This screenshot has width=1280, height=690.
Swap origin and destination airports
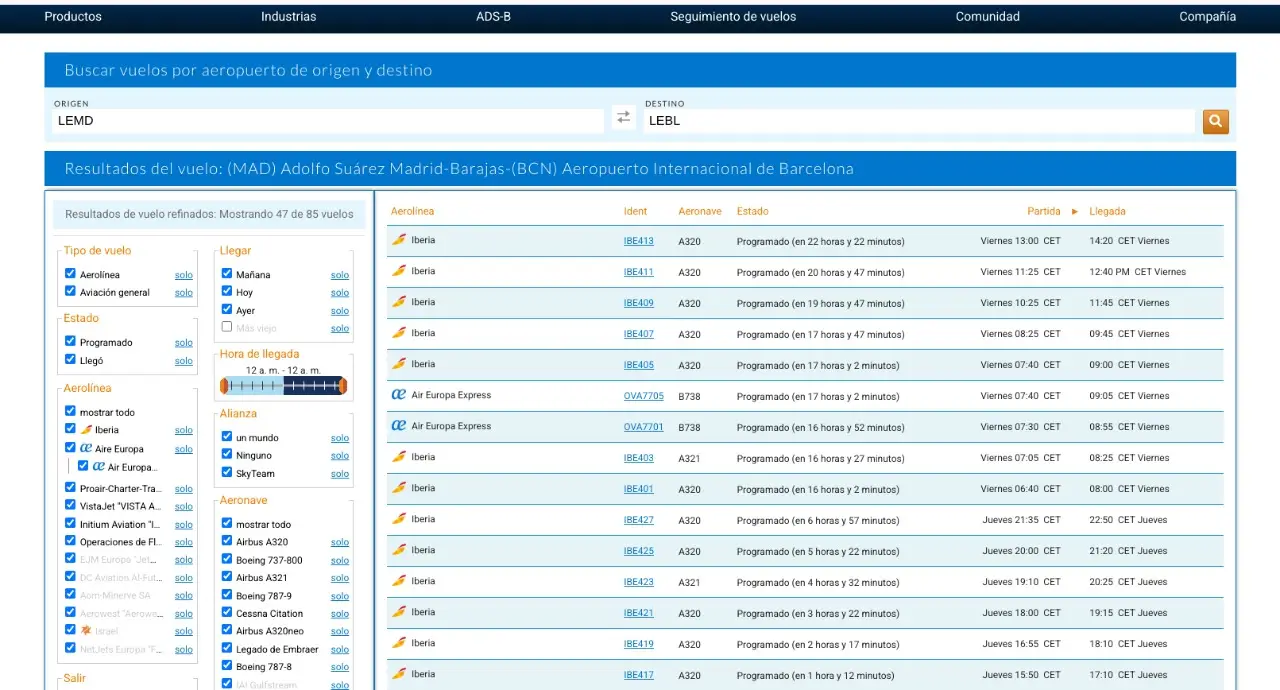[x=624, y=117]
